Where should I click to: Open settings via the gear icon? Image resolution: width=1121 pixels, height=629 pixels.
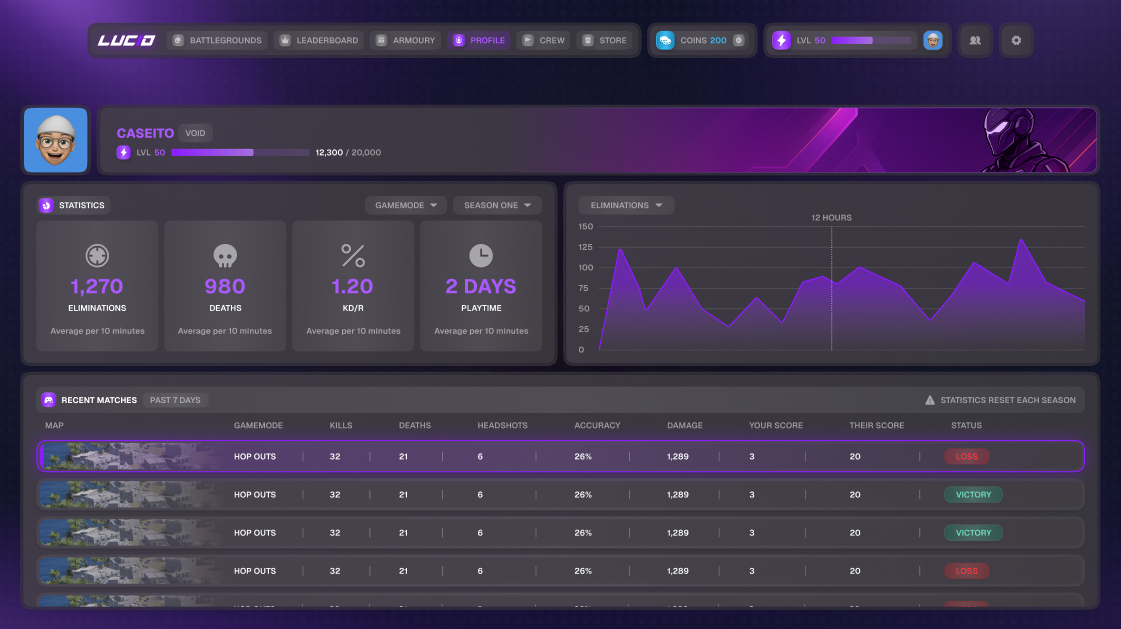tap(1016, 41)
